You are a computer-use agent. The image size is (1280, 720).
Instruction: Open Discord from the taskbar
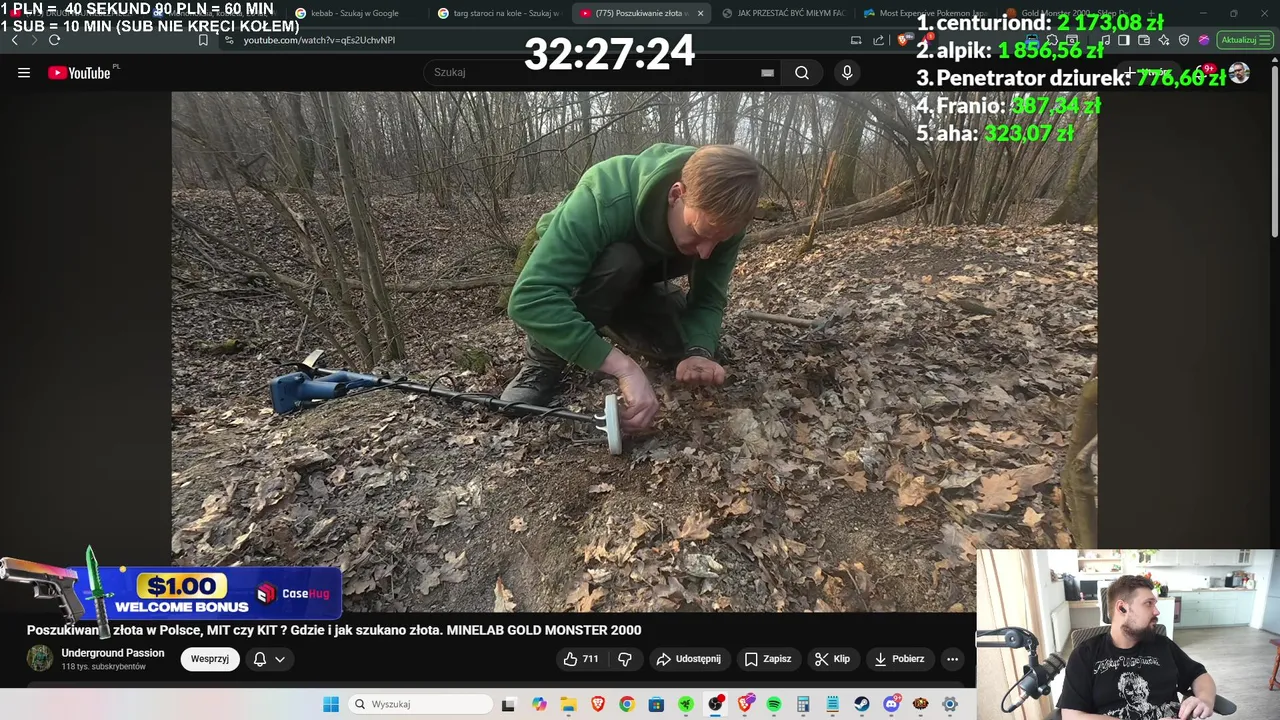click(x=891, y=704)
